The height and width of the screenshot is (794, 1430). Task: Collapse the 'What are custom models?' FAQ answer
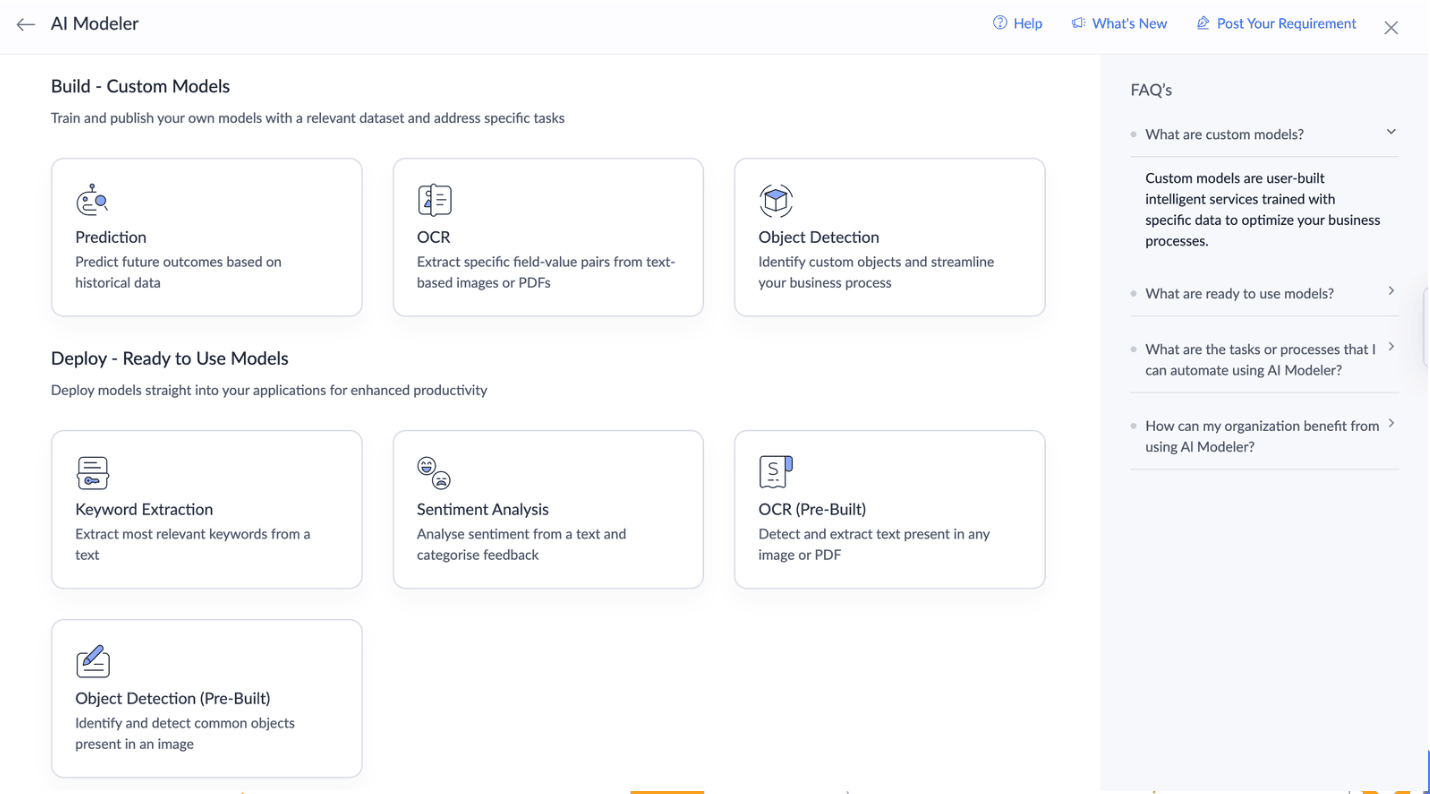pyautogui.click(x=1391, y=131)
